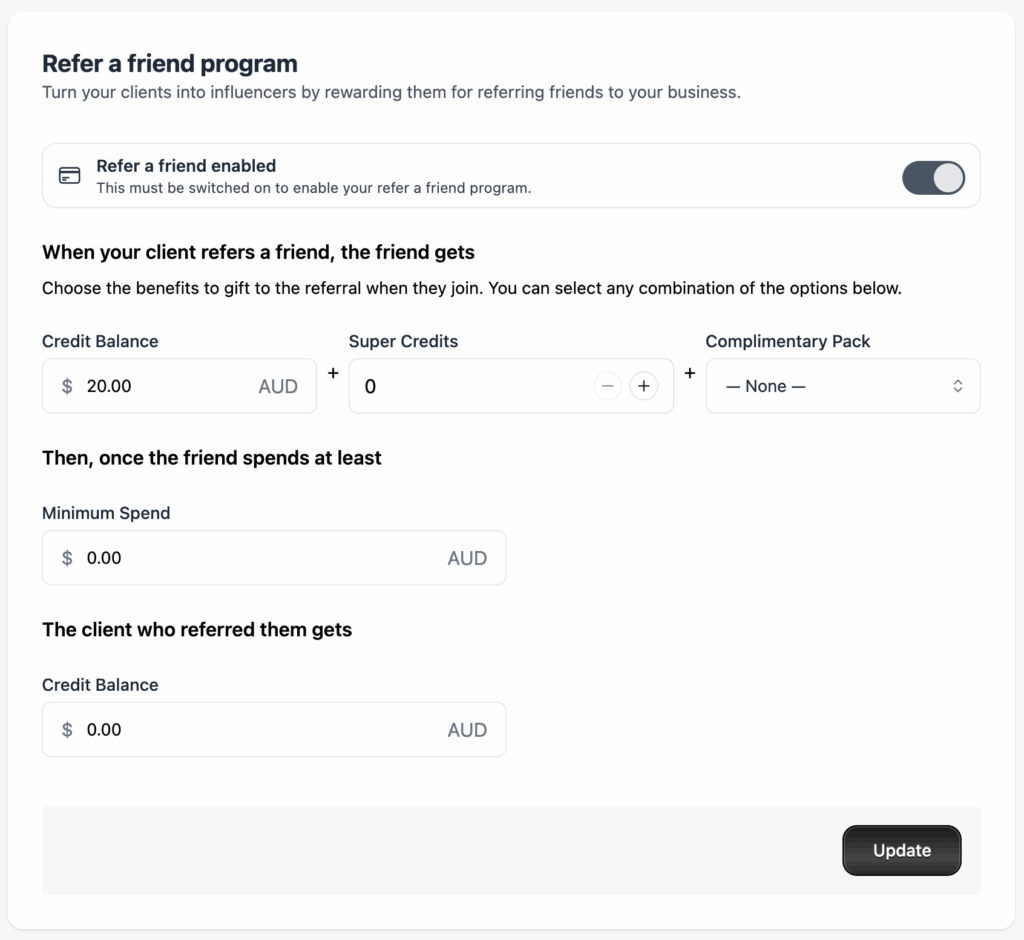The width and height of the screenshot is (1024, 940).
Task: Click the AUD suffix in Minimum Spend field
Action: click(467, 558)
